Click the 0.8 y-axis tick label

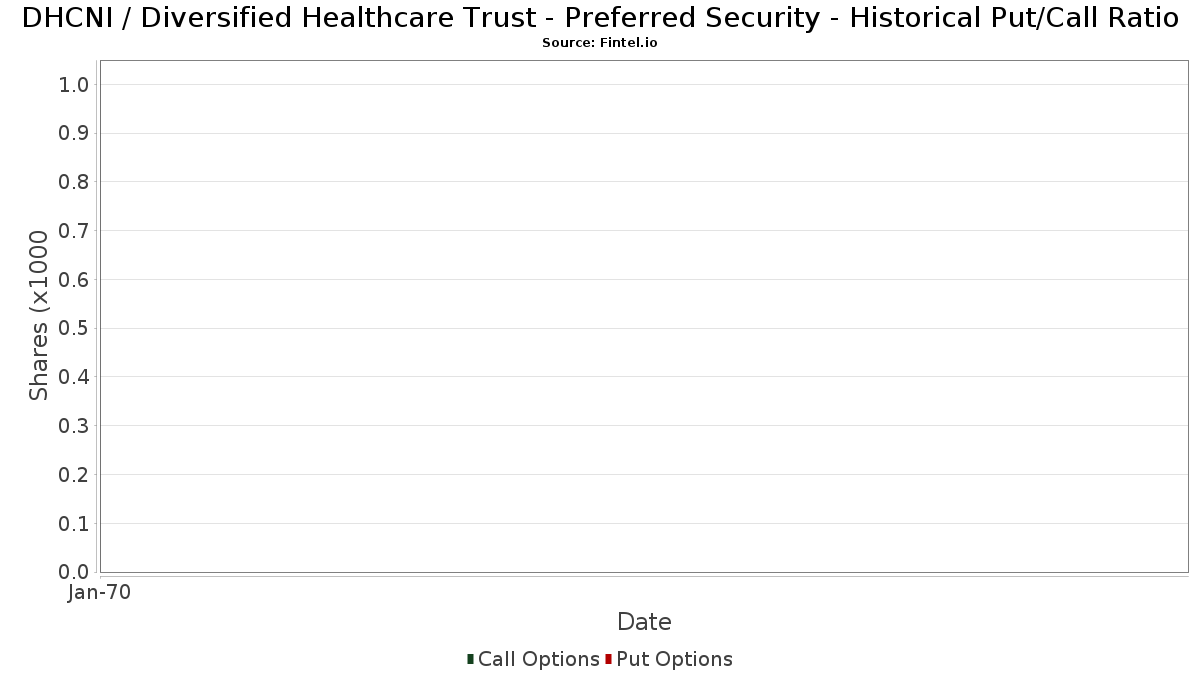tap(74, 182)
